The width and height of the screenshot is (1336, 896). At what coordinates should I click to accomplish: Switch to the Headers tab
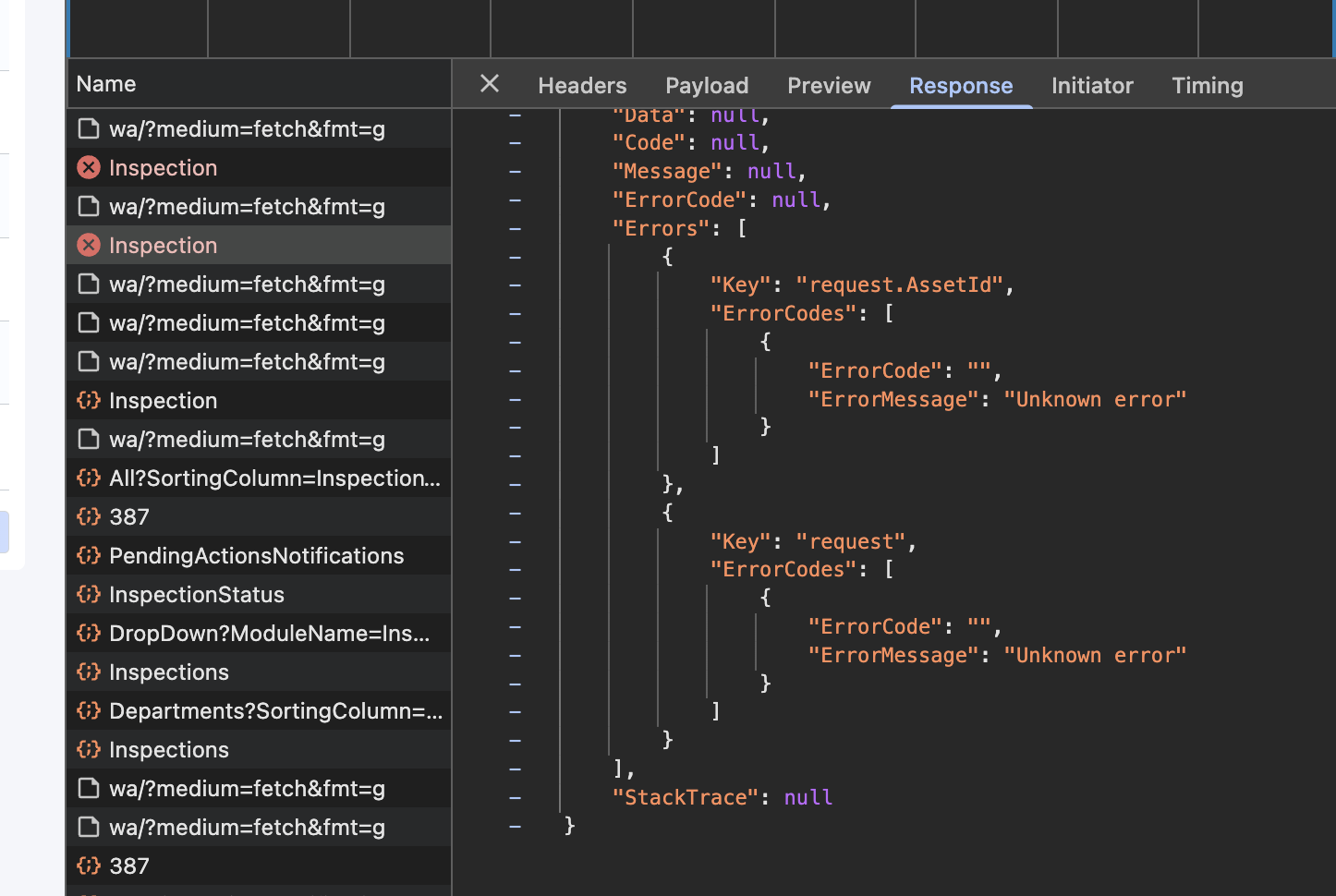582,86
